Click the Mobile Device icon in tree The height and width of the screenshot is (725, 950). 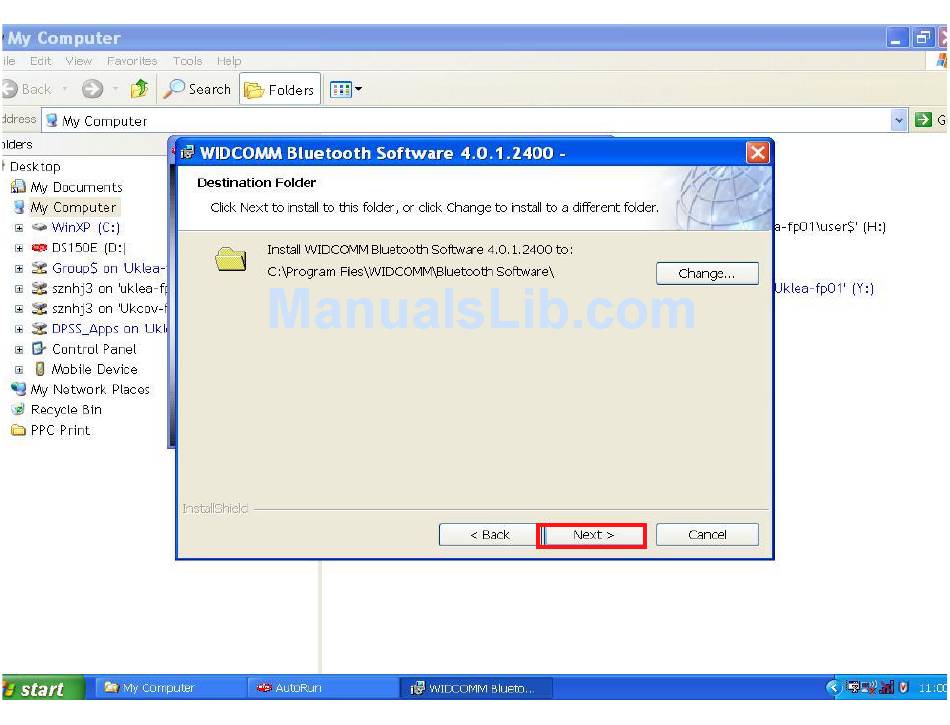pos(40,369)
